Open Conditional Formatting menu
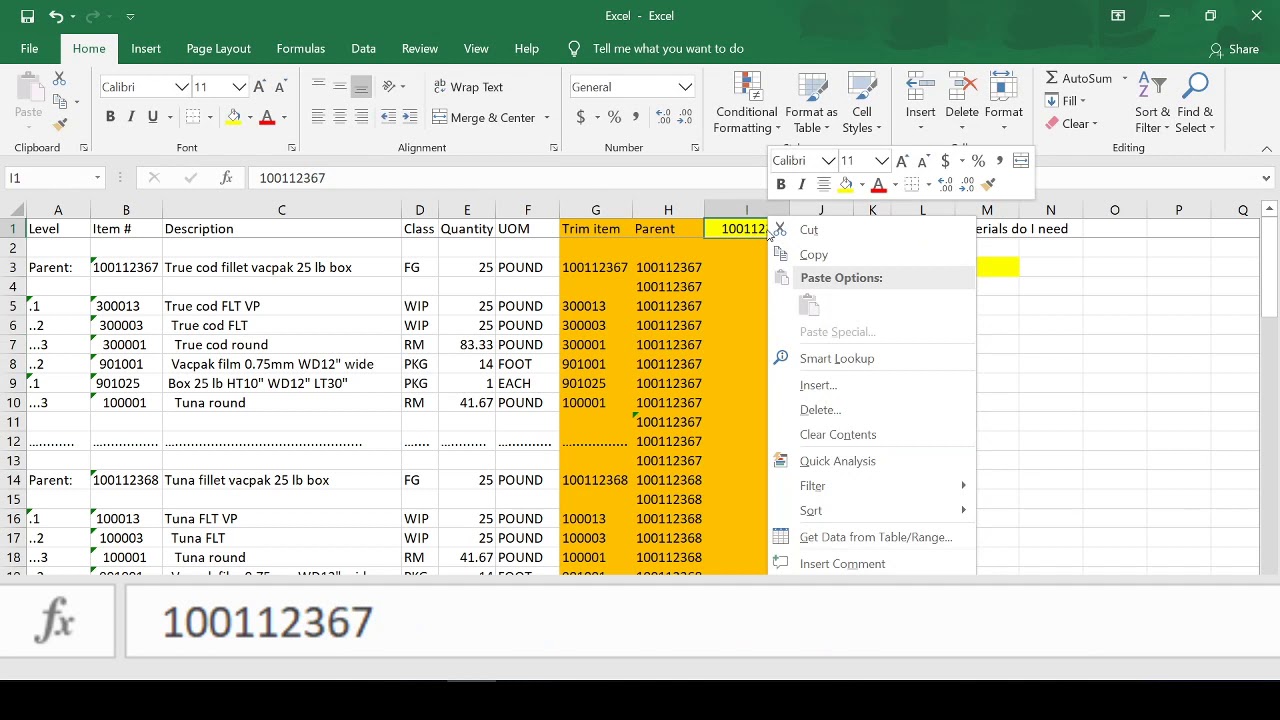 746,103
